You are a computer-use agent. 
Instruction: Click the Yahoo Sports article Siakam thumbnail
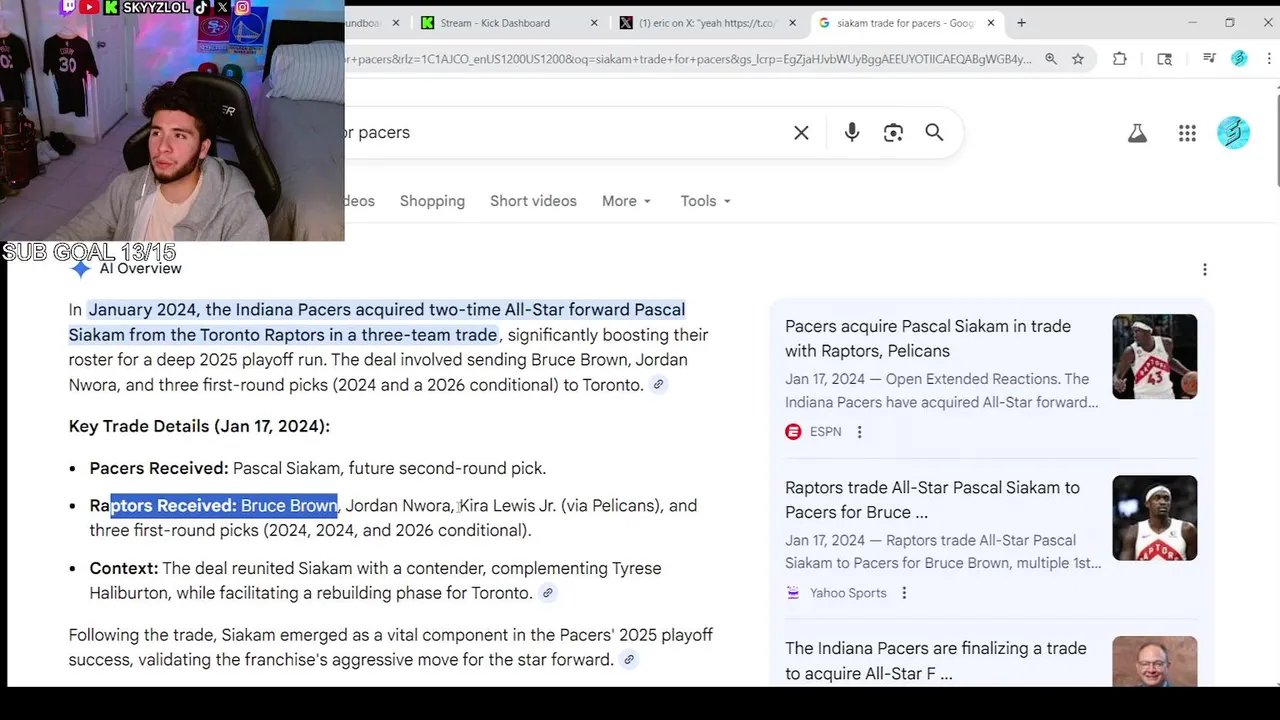pos(1154,518)
